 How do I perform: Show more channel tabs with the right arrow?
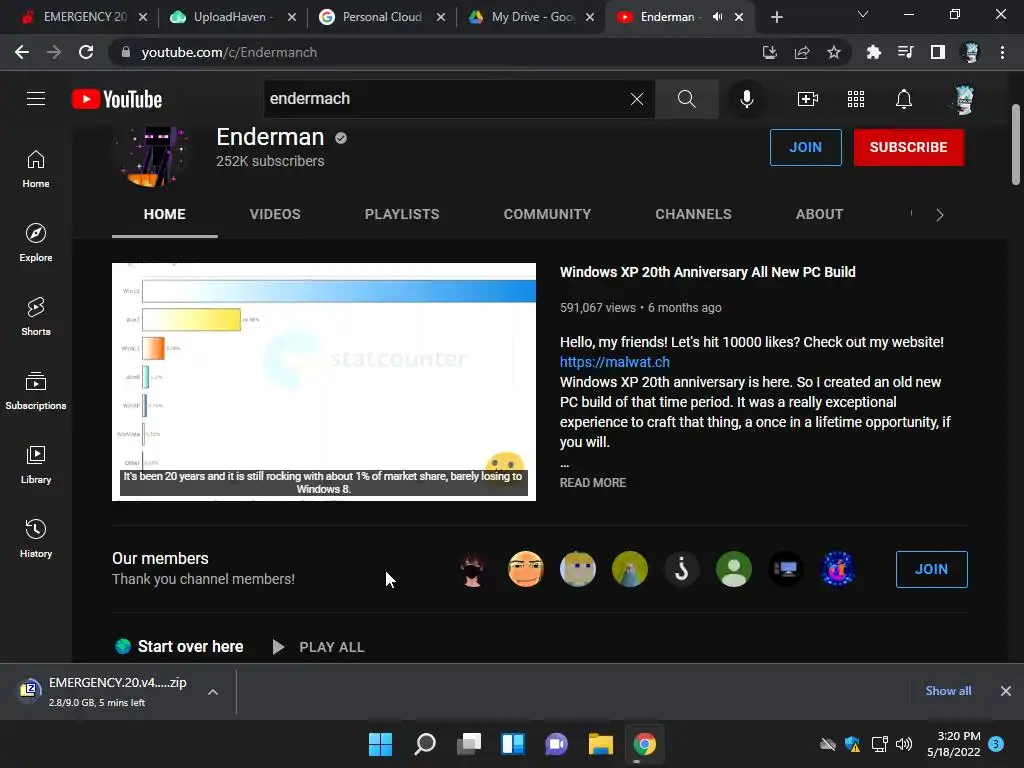pyautogui.click(x=940, y=215)
